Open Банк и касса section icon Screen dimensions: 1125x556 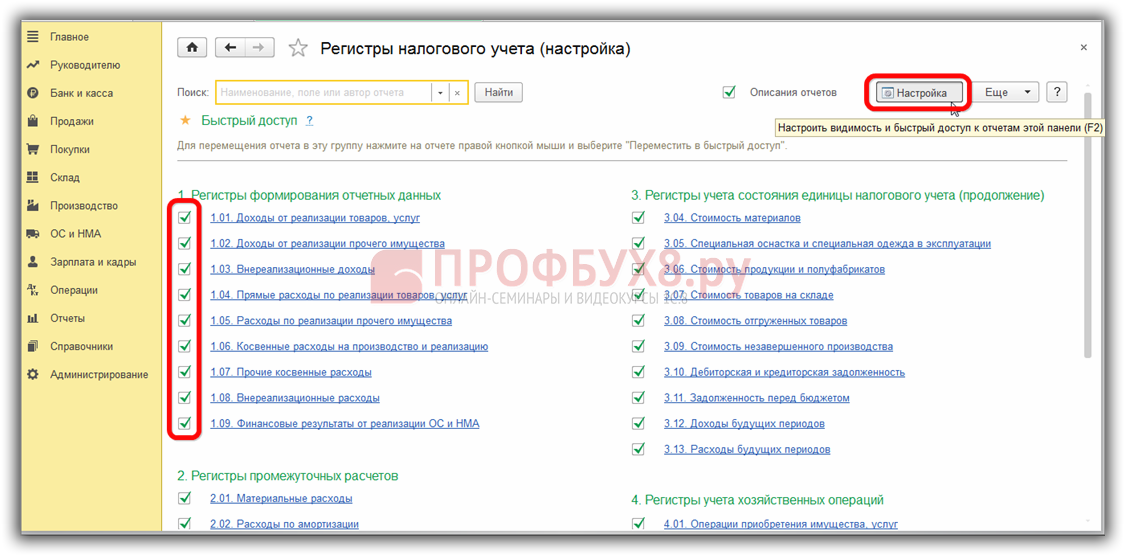tap(33, 93)
